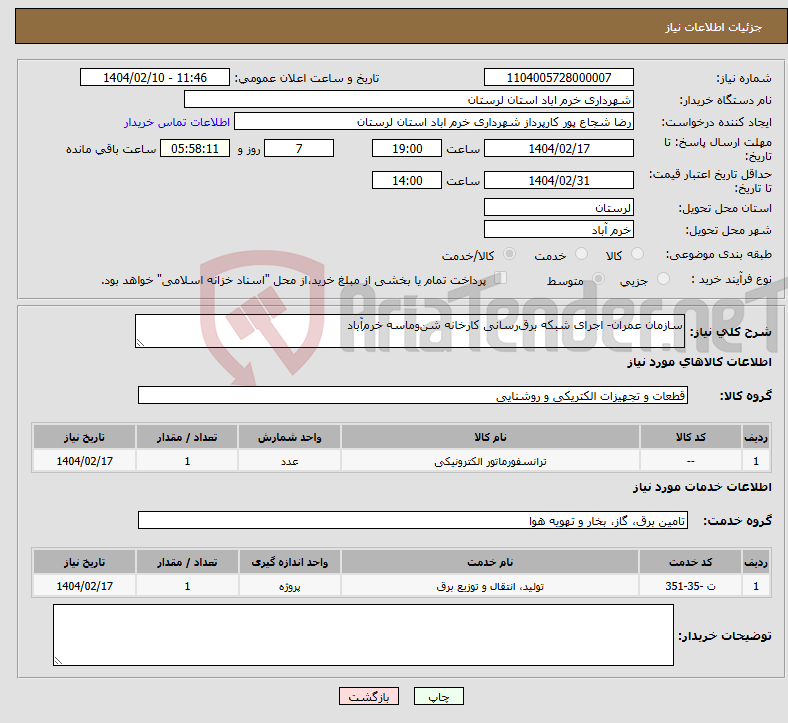Click the چاپ print button

439,696
